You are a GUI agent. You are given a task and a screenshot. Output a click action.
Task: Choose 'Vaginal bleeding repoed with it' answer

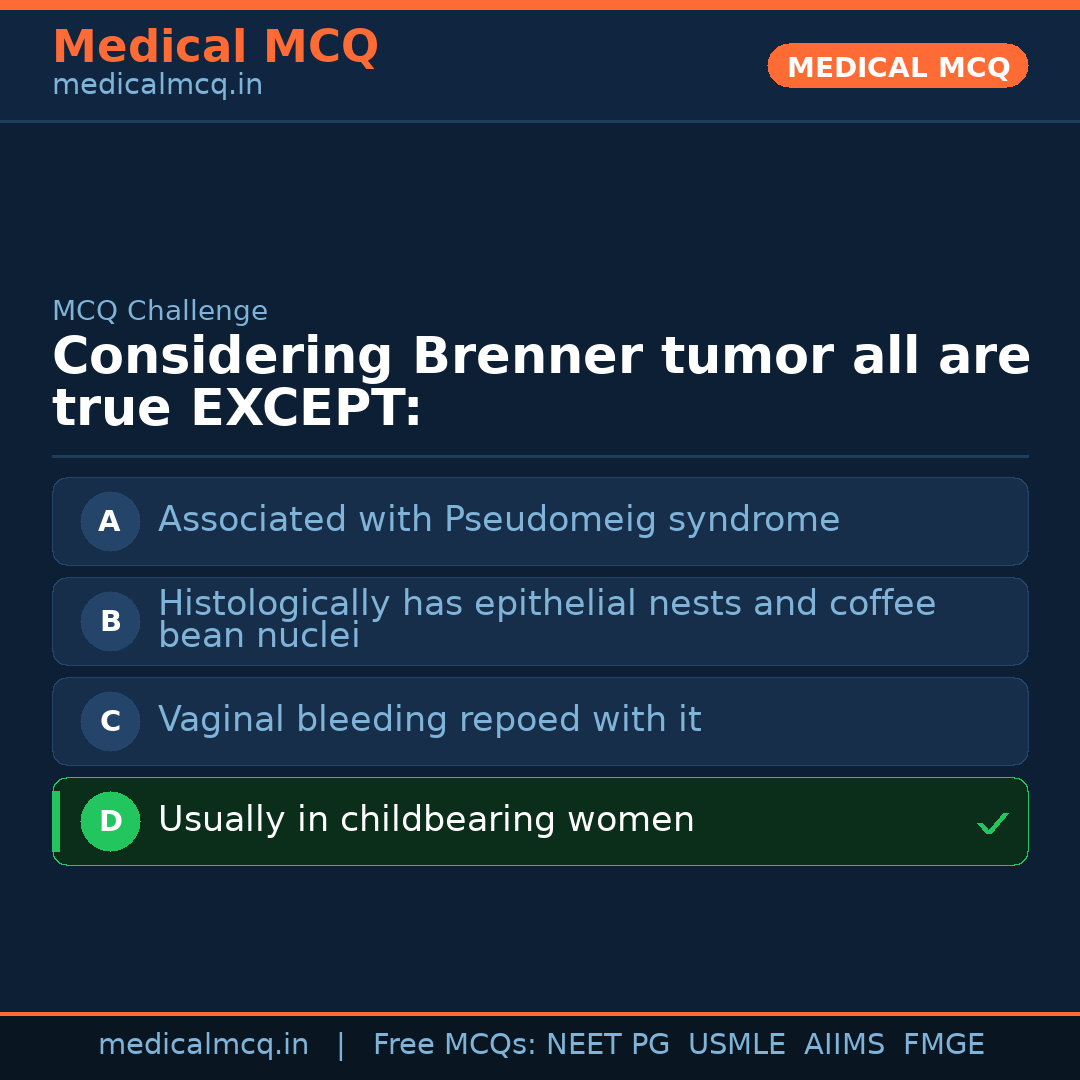429,720
